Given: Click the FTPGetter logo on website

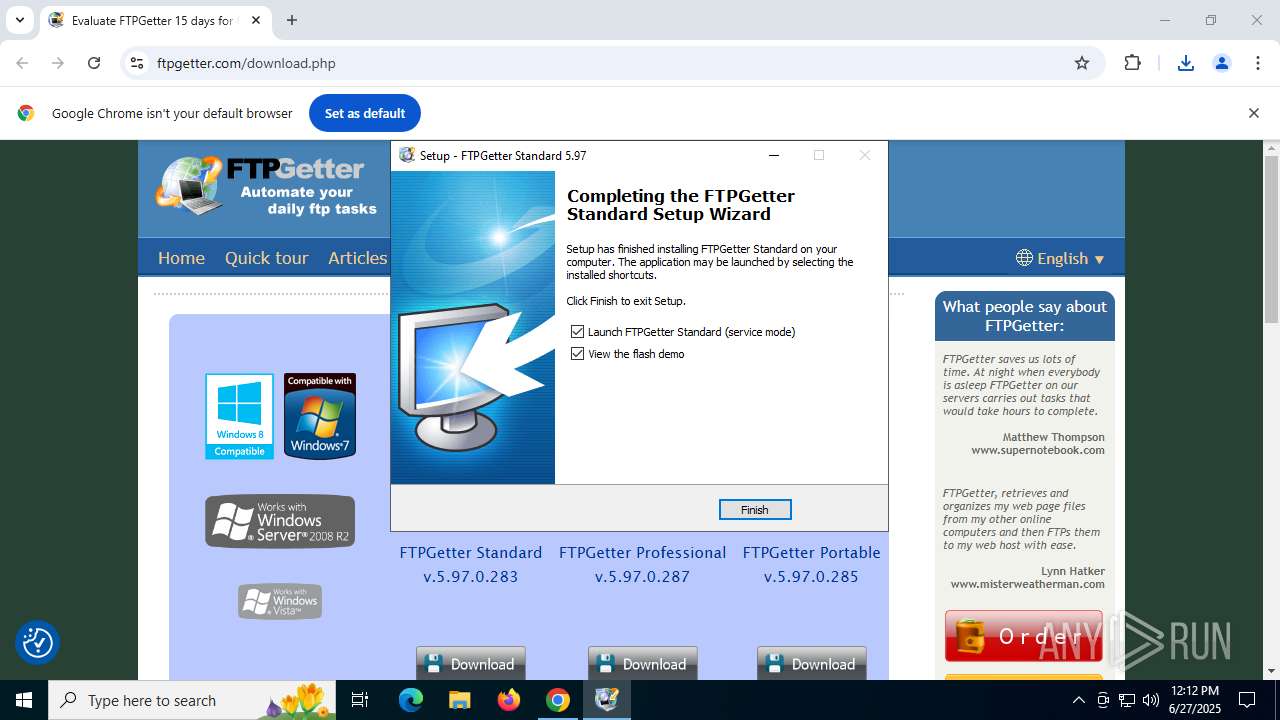Looking at the screenshot, I should click(266, 185).
